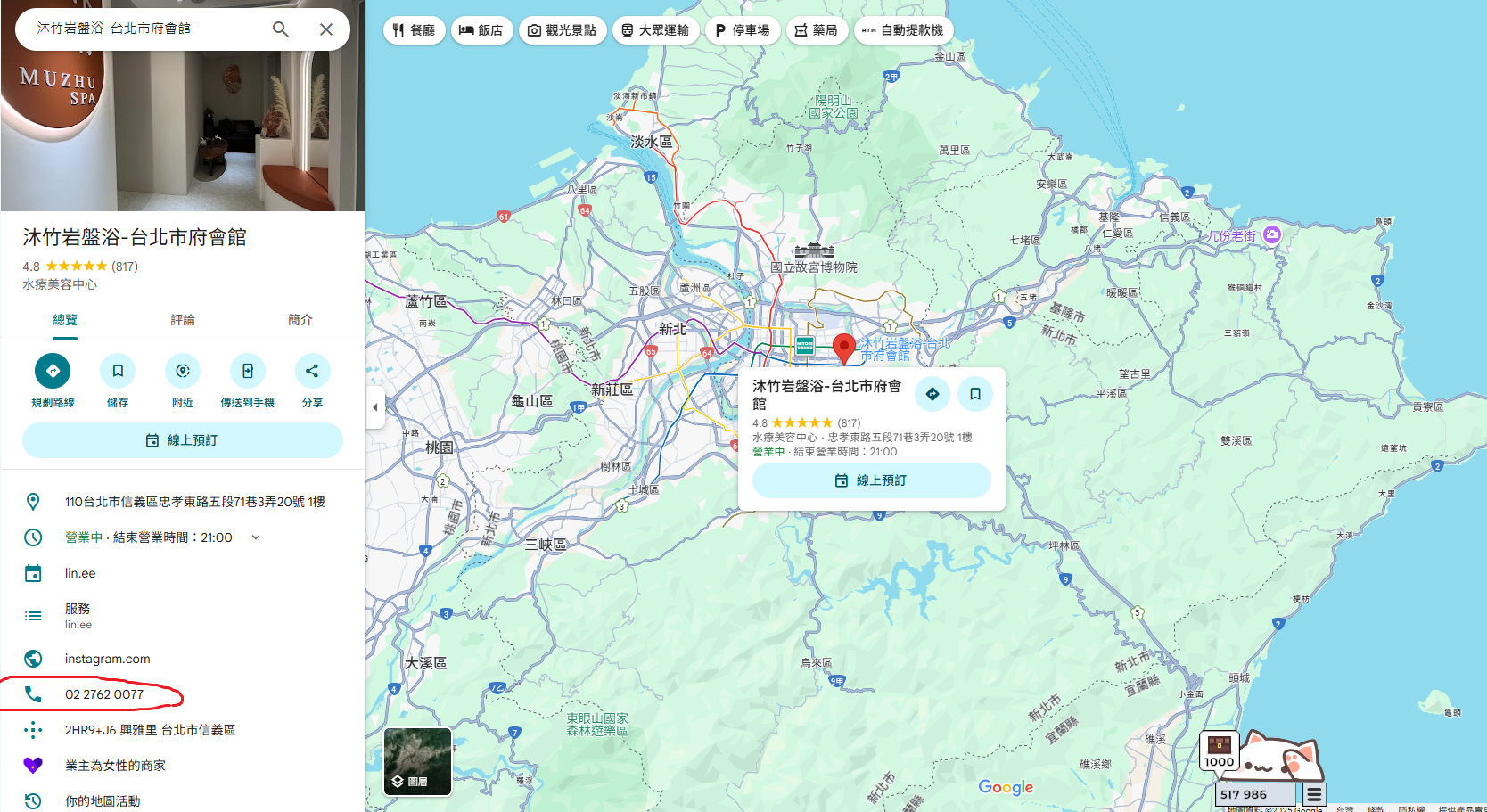Click the 桃園 city label

(x=439, y=447)
